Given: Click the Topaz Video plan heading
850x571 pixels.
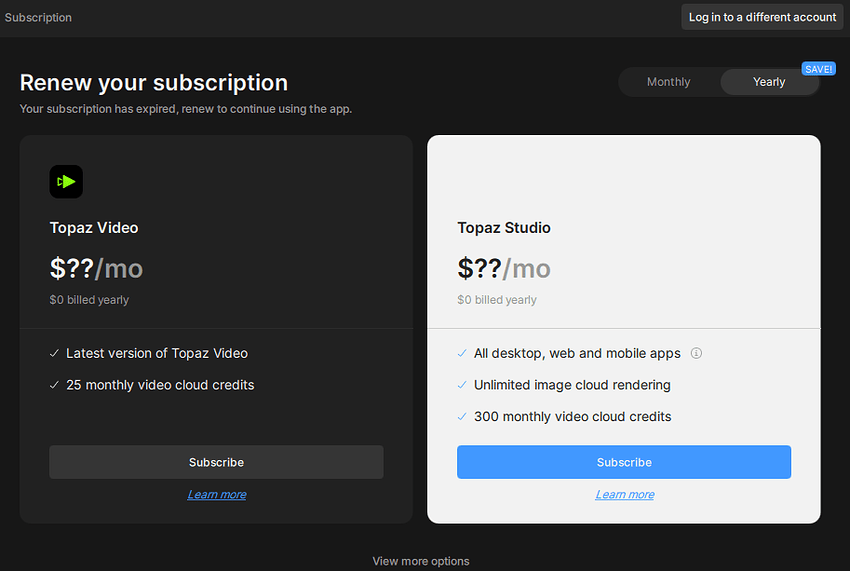Looking at the screenshot, I should click(94, 228).
